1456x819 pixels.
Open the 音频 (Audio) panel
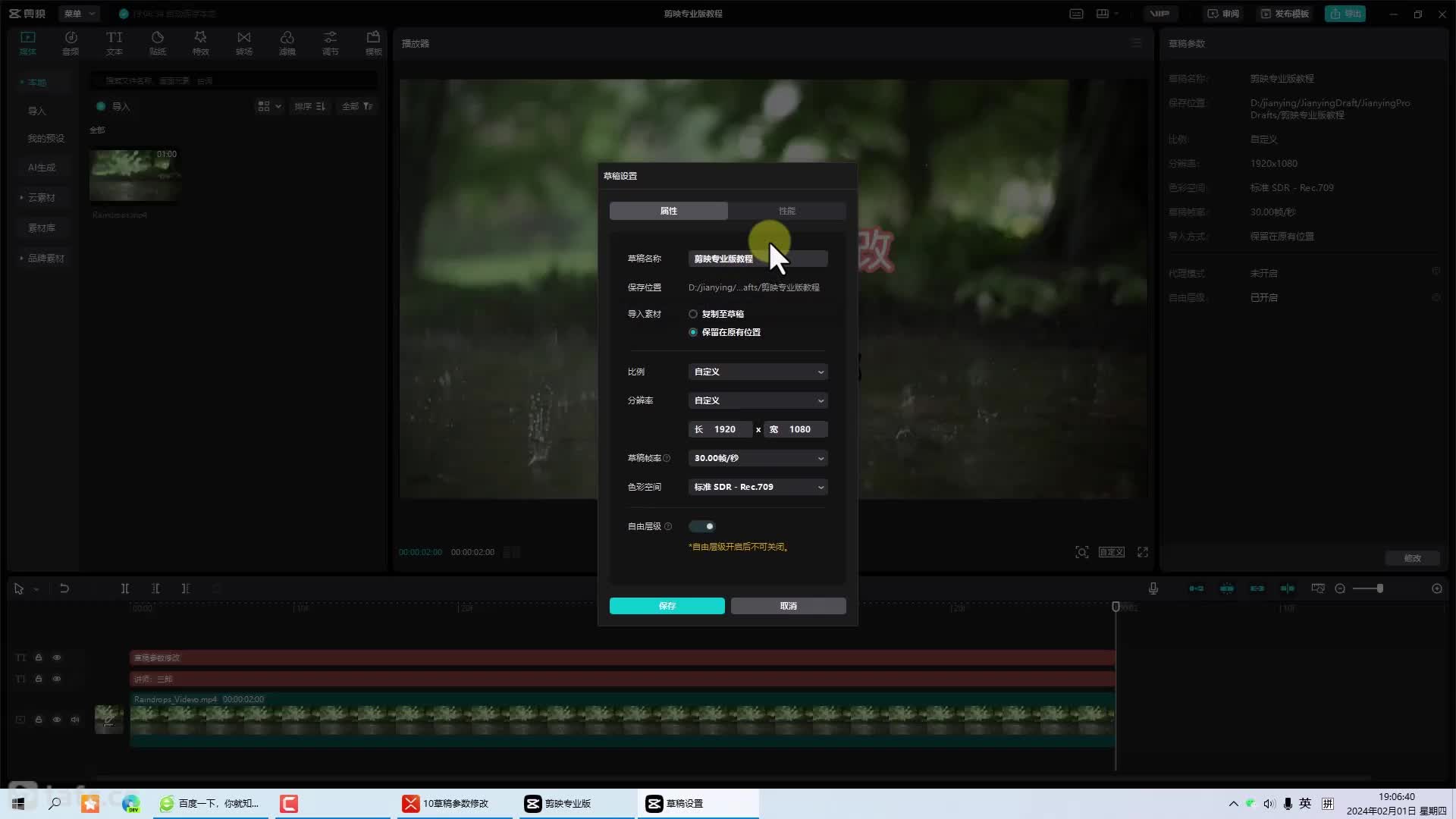click(71, 43)
